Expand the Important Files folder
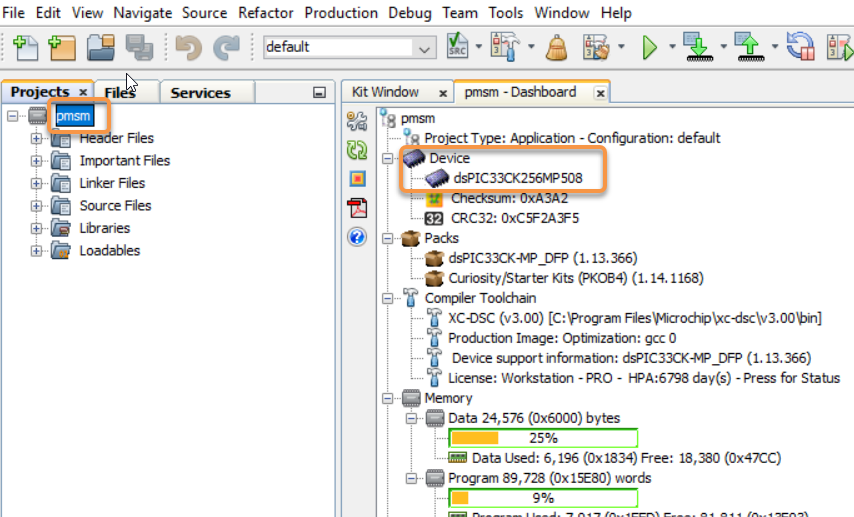854x517 pixels. (36, 161)
